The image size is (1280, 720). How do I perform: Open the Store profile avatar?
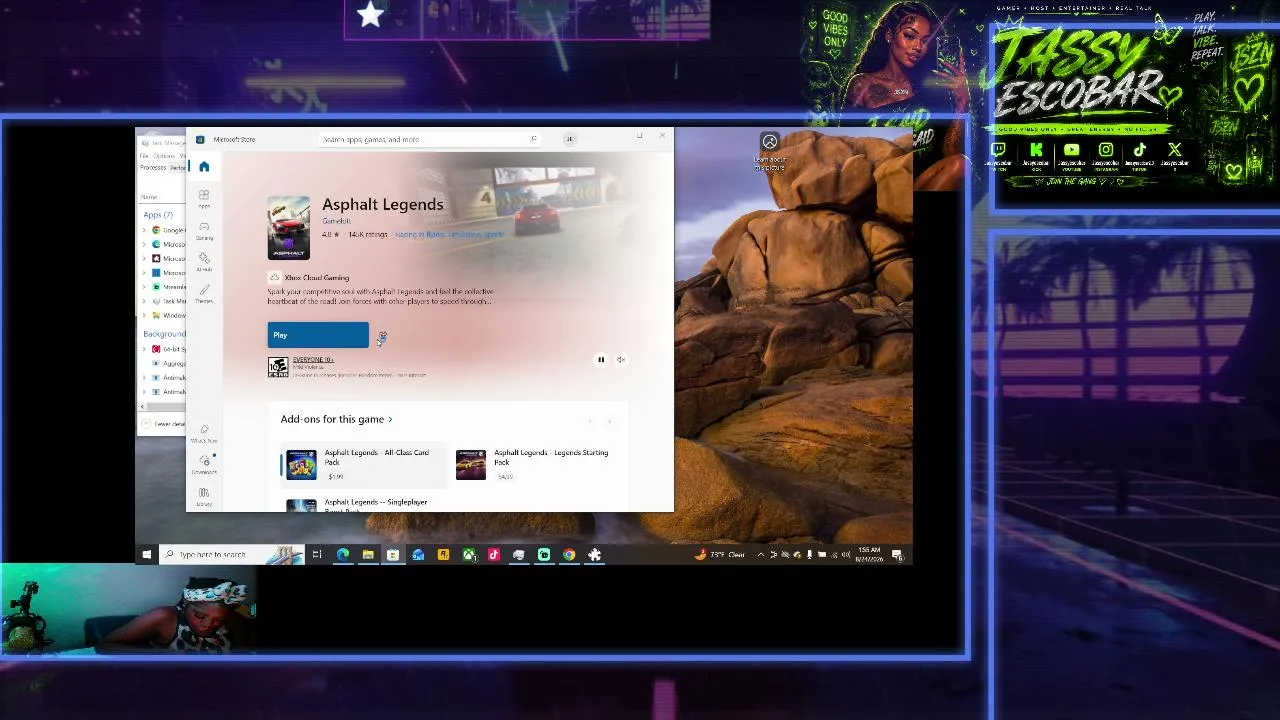570,139
